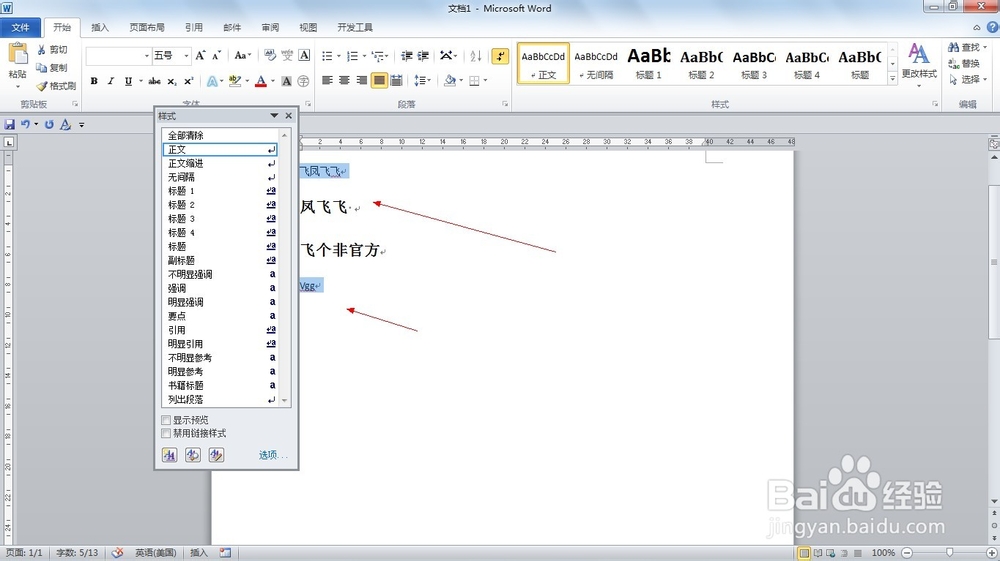Apply subscript formatting
1000x561 pixels.
tap(172, 81)
